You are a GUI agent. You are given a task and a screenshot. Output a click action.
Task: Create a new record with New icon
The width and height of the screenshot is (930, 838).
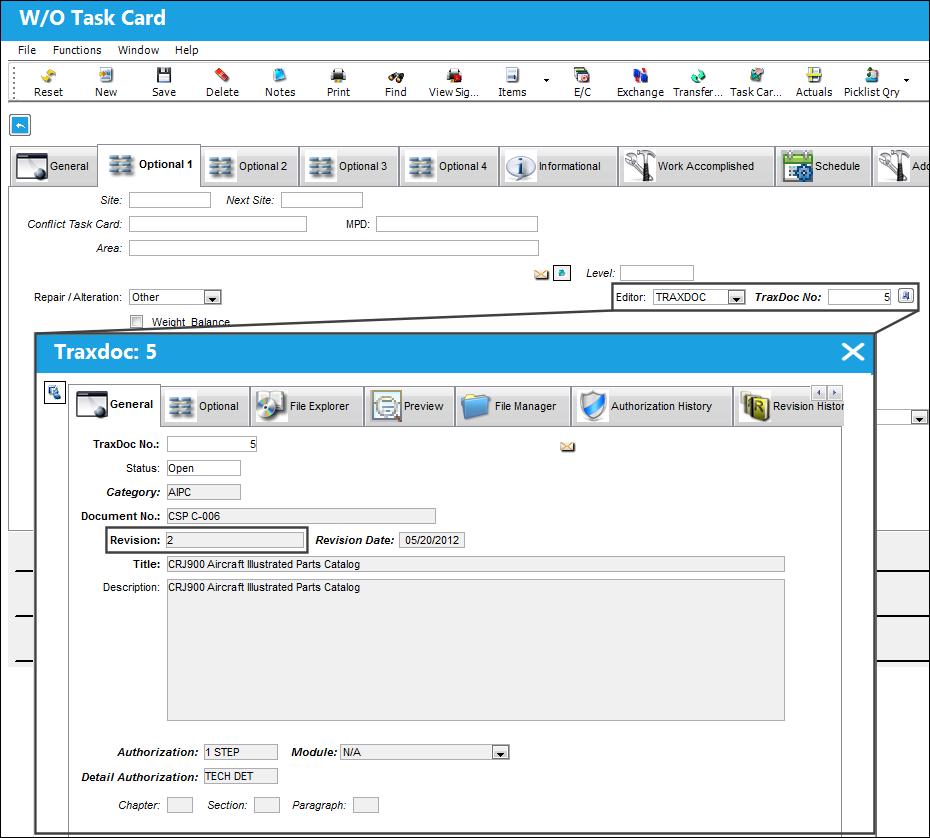(x=106, y=82)
